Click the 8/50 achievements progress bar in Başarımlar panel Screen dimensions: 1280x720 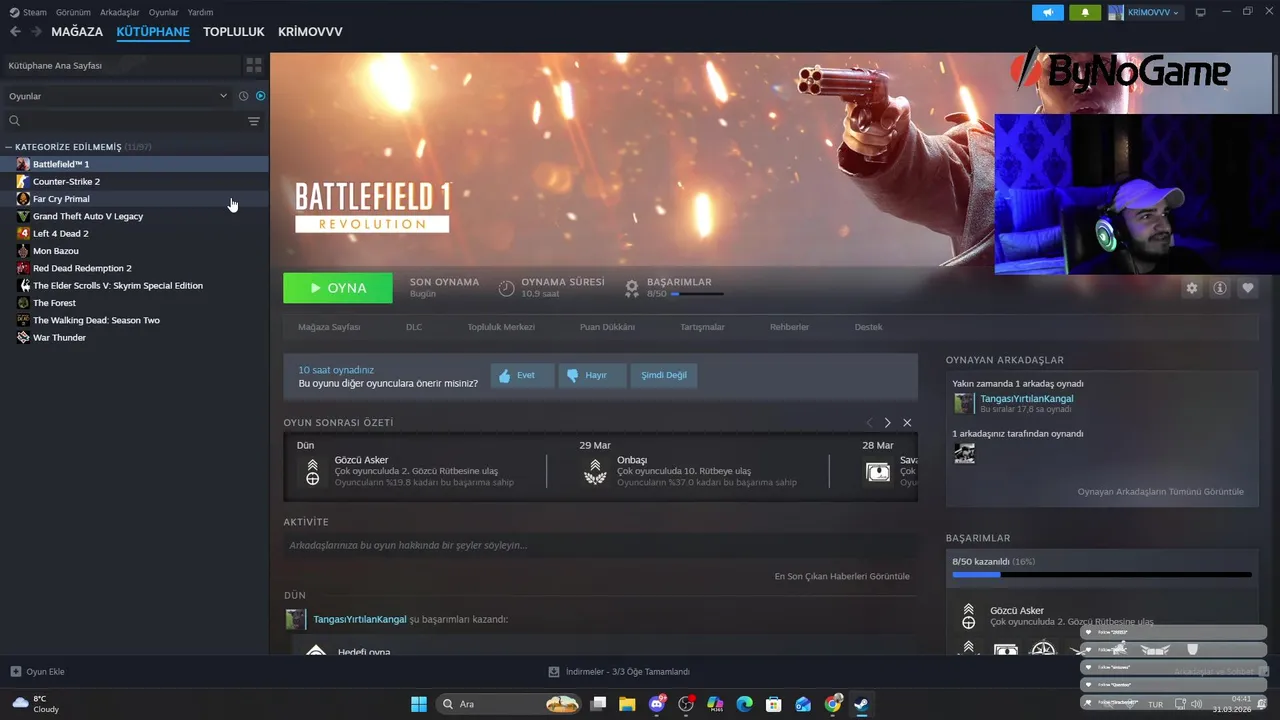point(1102,575)
